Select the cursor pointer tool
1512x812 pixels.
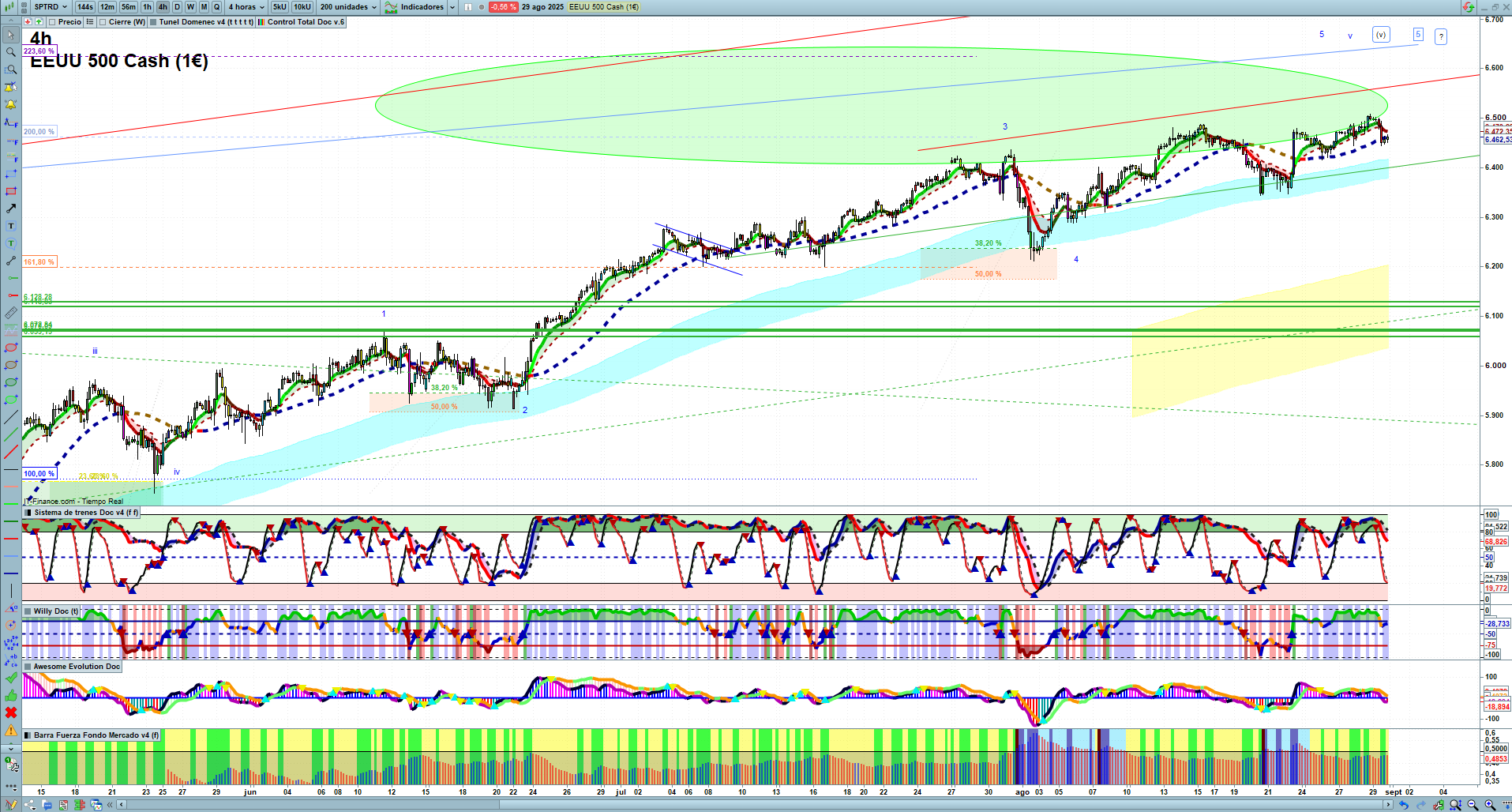[x=11, y=35]
